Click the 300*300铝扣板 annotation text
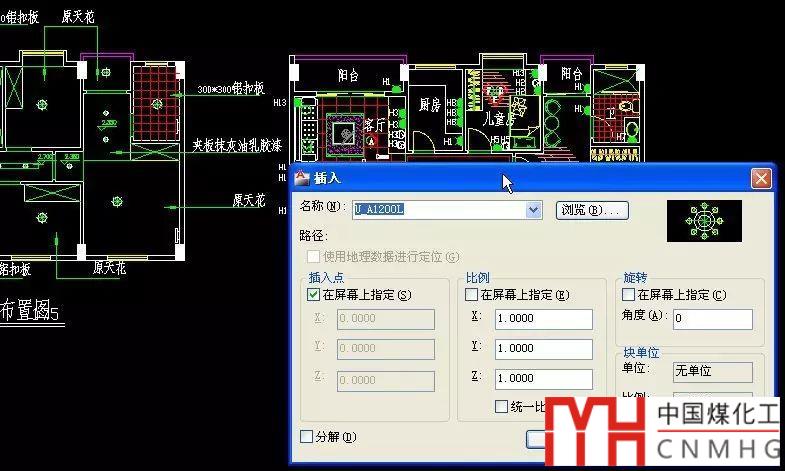785x471 pixels. 230,89
